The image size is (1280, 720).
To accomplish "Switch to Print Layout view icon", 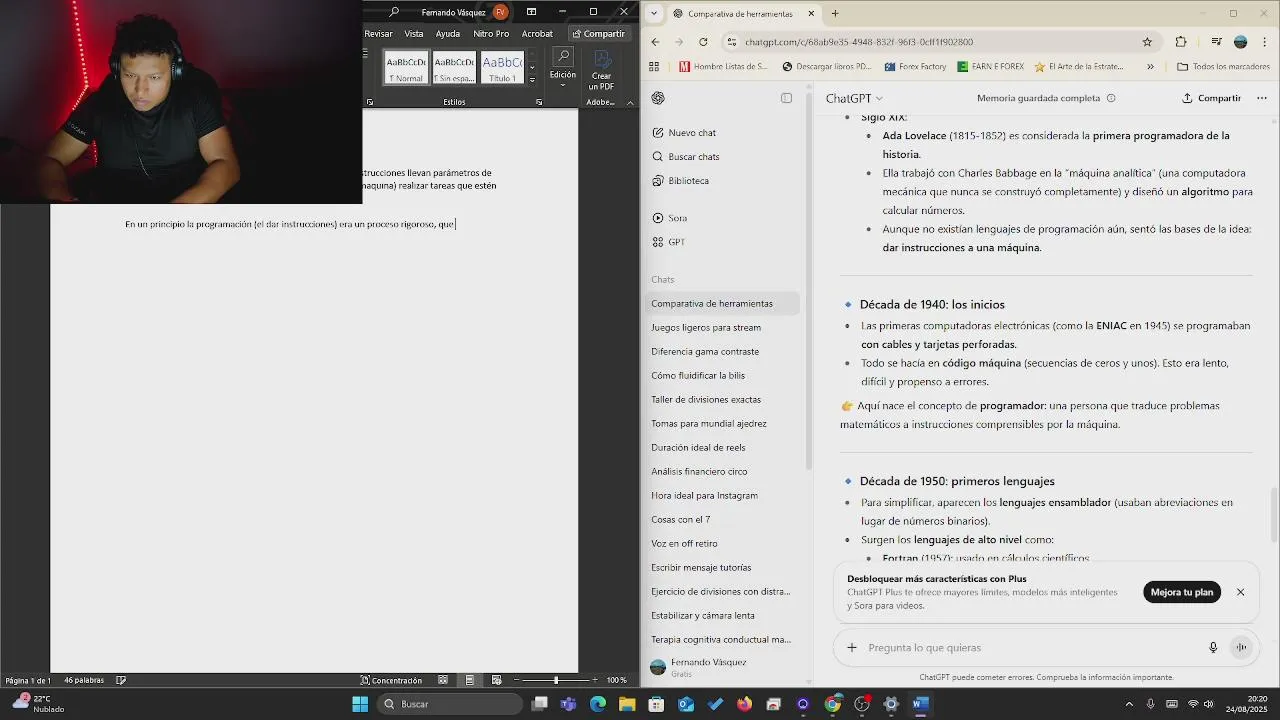I will pos(469,680).
